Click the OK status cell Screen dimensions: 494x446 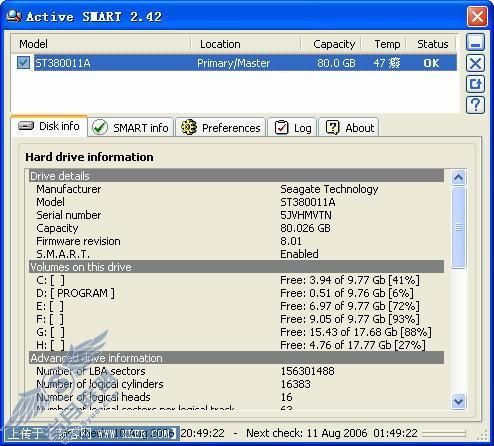[x=431, y=63]
